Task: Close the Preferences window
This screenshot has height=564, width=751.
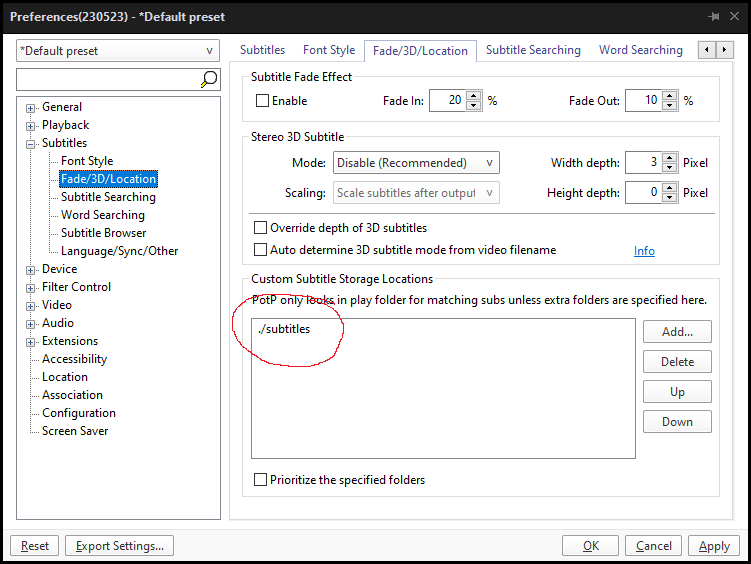Action: [734, 16]
